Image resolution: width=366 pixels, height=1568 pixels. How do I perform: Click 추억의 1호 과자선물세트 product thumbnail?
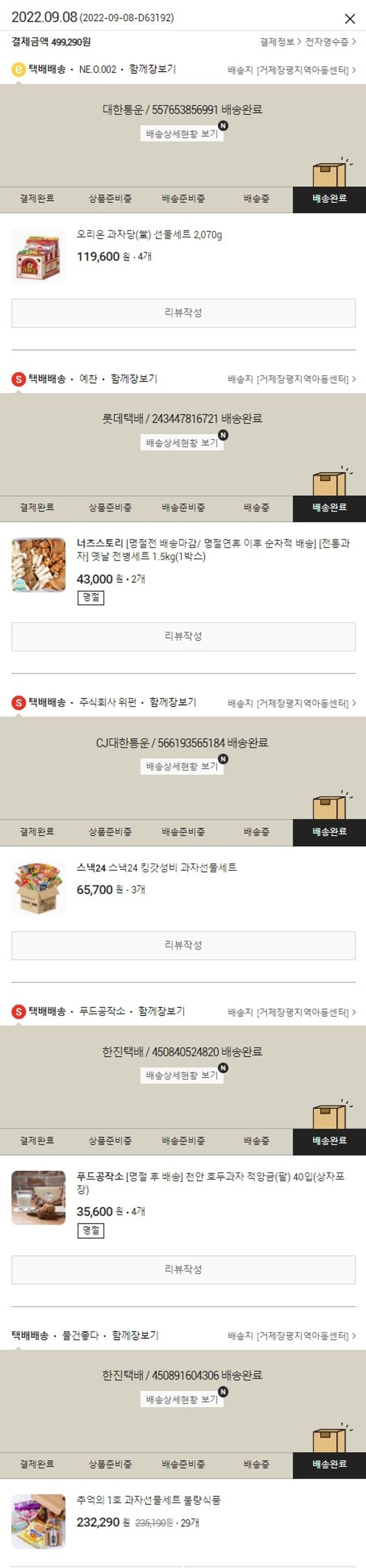38,1522
